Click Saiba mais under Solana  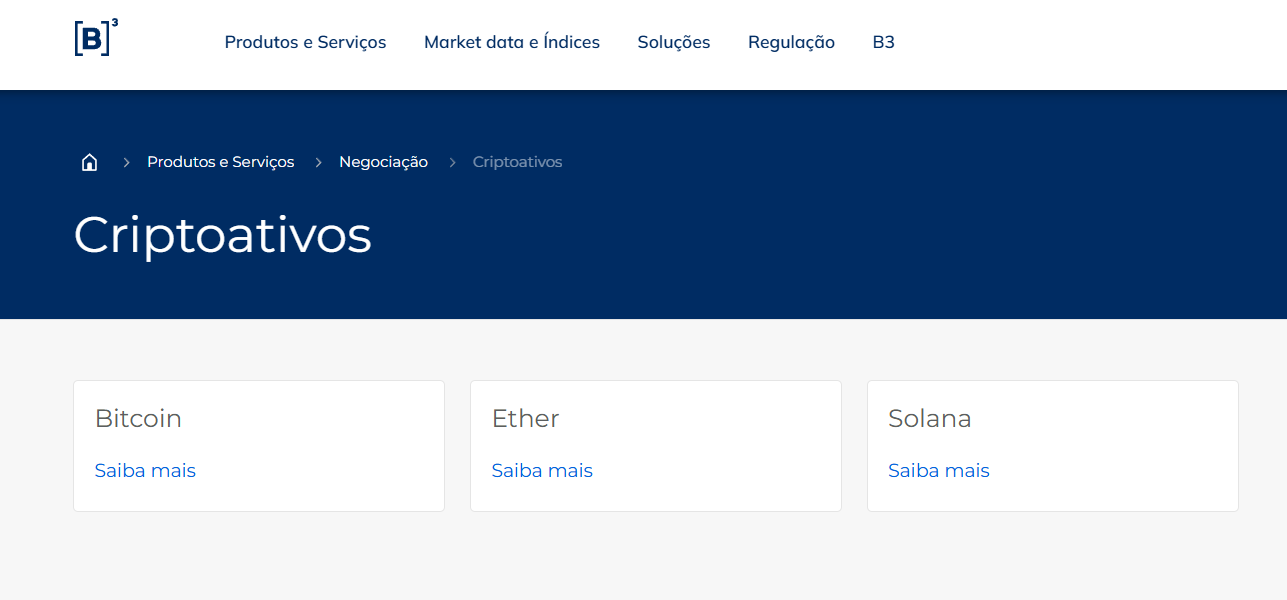939,470
